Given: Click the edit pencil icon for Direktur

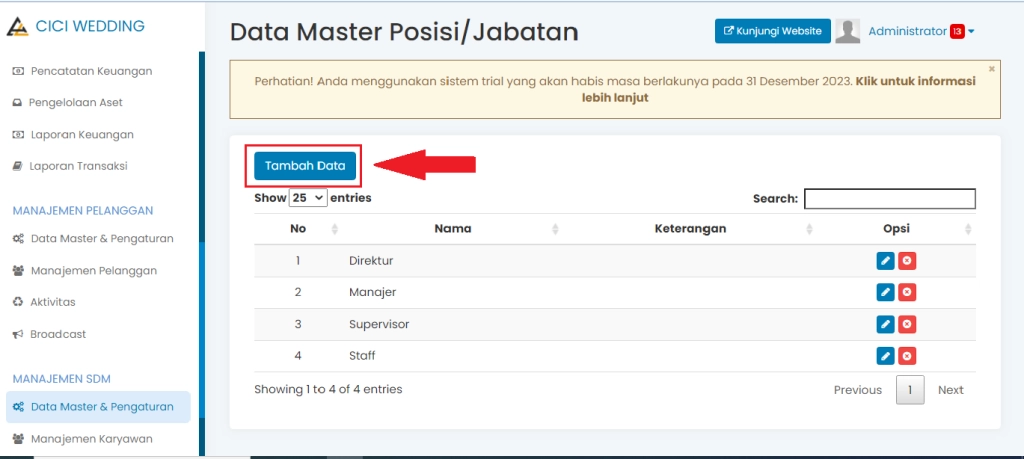Looking at the screenshot, I should pos(885,261).
